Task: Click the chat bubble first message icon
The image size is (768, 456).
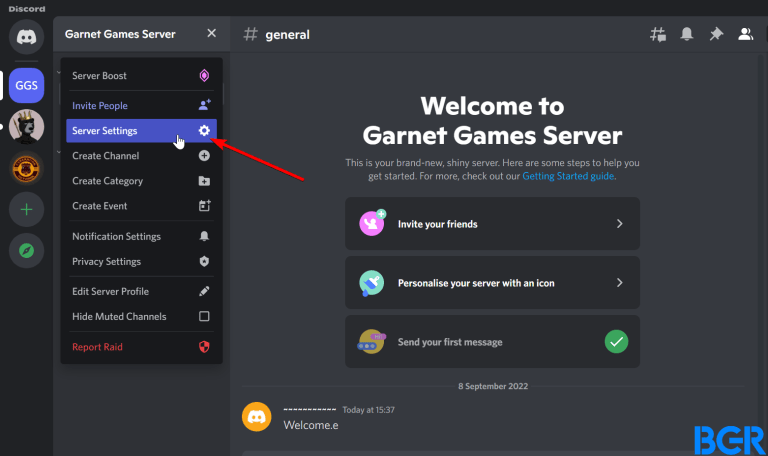Action: (371, 341)
